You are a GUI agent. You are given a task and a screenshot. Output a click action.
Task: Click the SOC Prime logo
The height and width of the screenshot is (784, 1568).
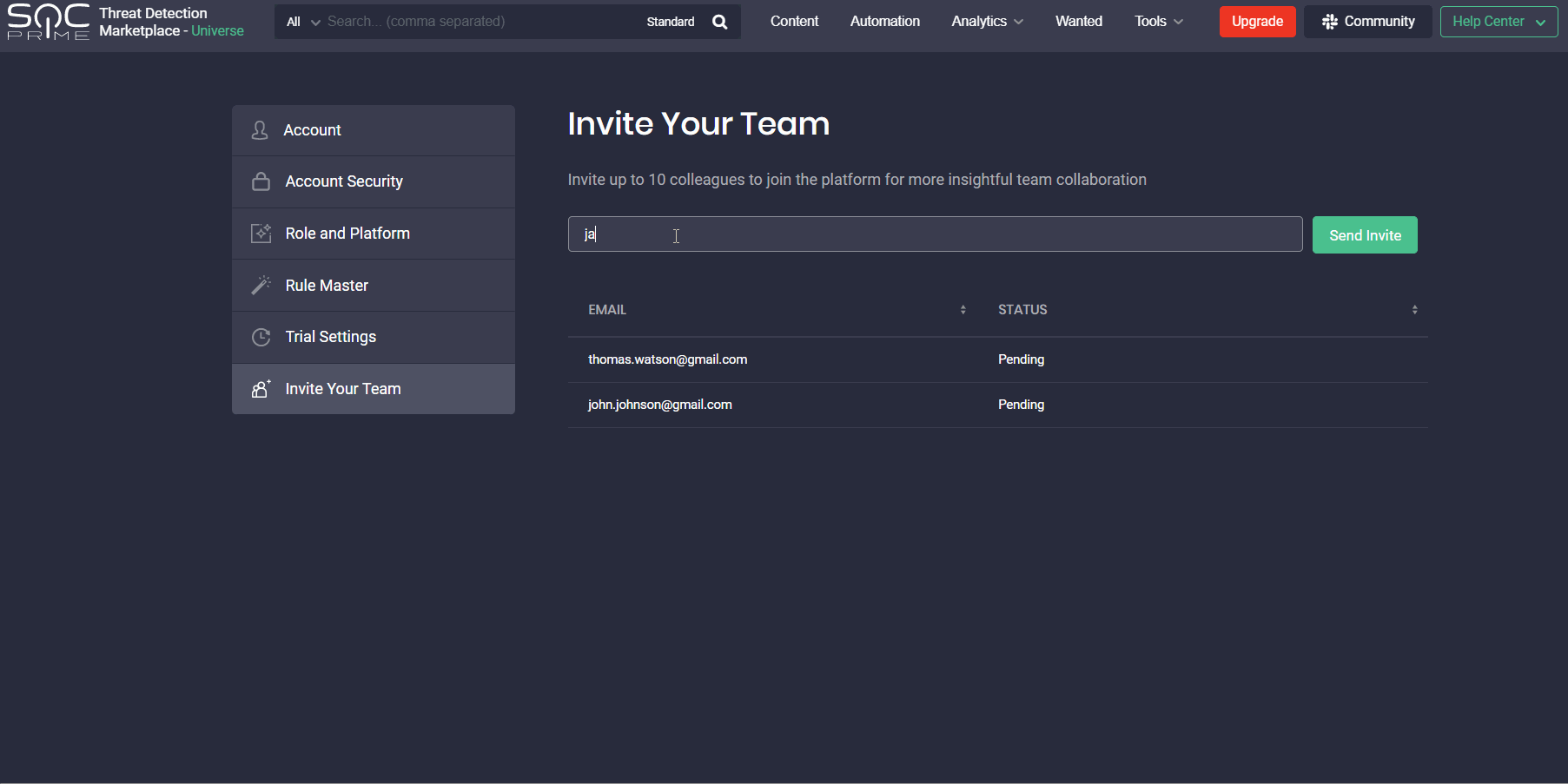[49, 22]
